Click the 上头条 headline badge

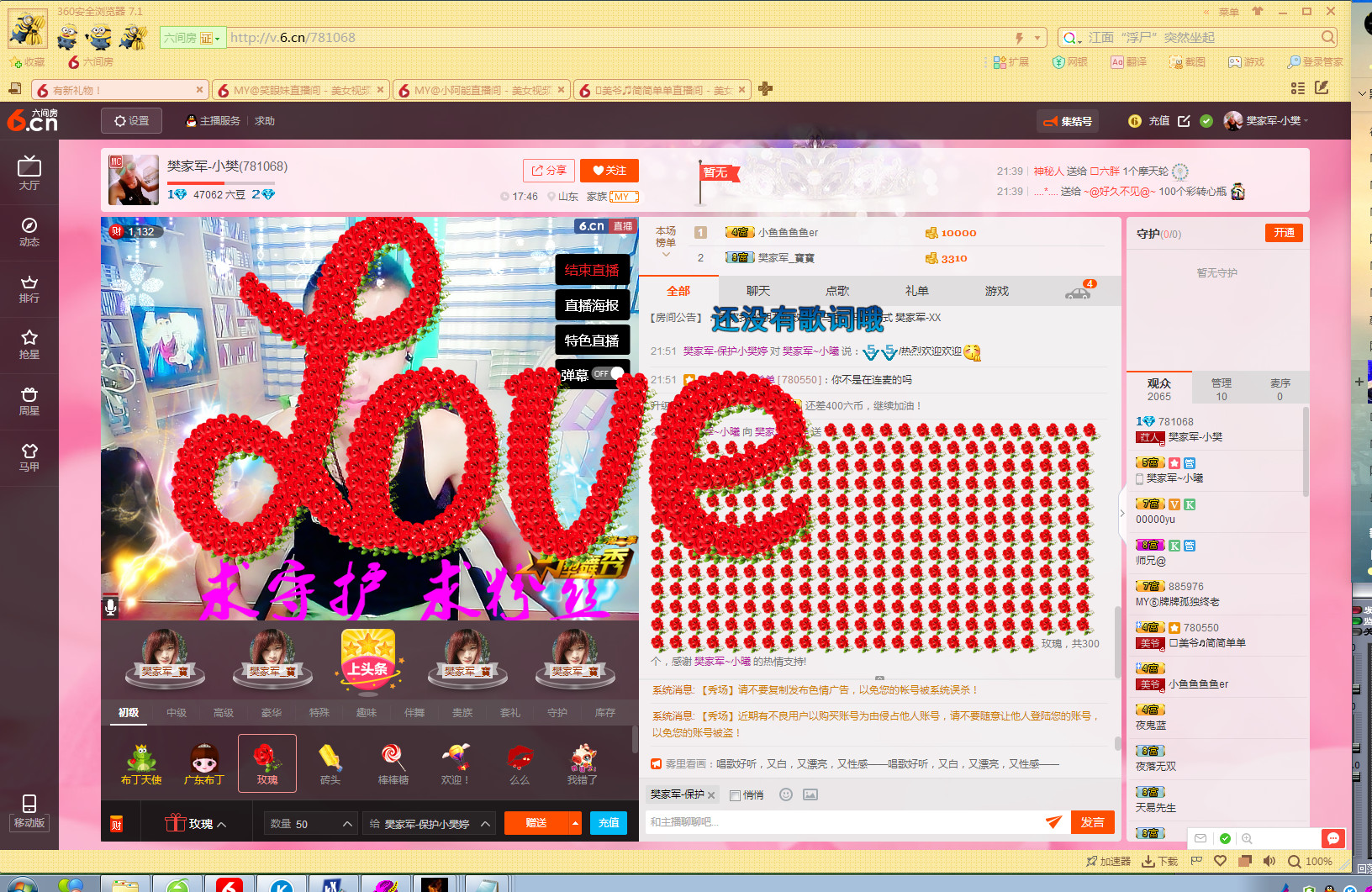(x=368, y=661)
